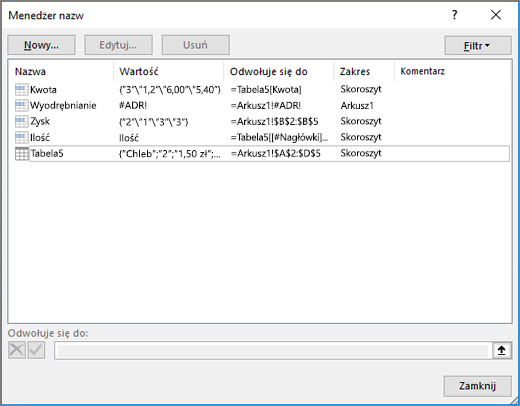Click the Tabela5 value starting with Chleb
This screenshot has height=406, width=520.
click(x=170, y=154)
